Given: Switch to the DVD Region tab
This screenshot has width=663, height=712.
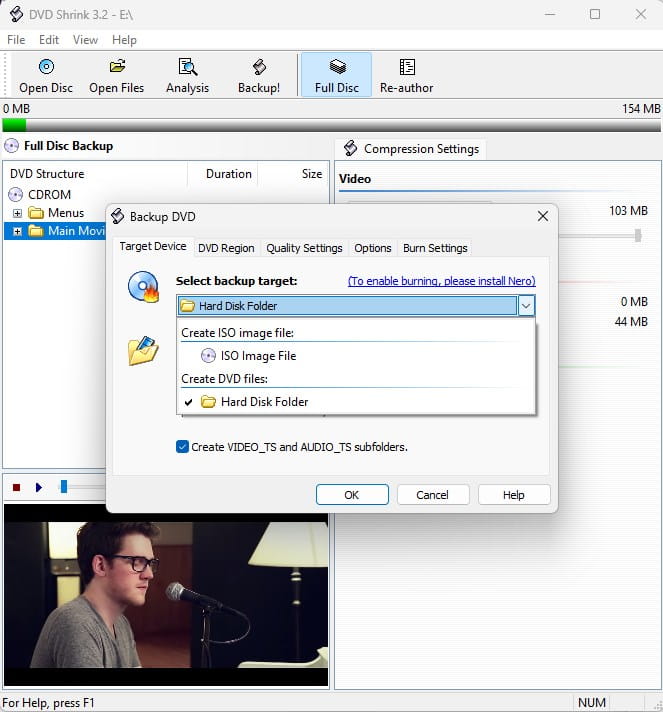Looking at the screenshot, I should [226, 248].
